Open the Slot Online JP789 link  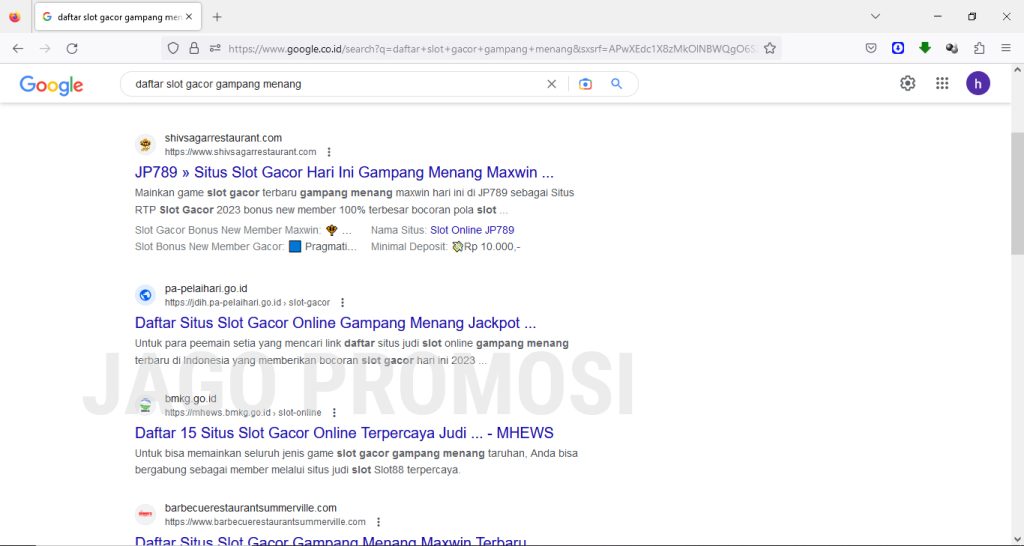[472, 231]
